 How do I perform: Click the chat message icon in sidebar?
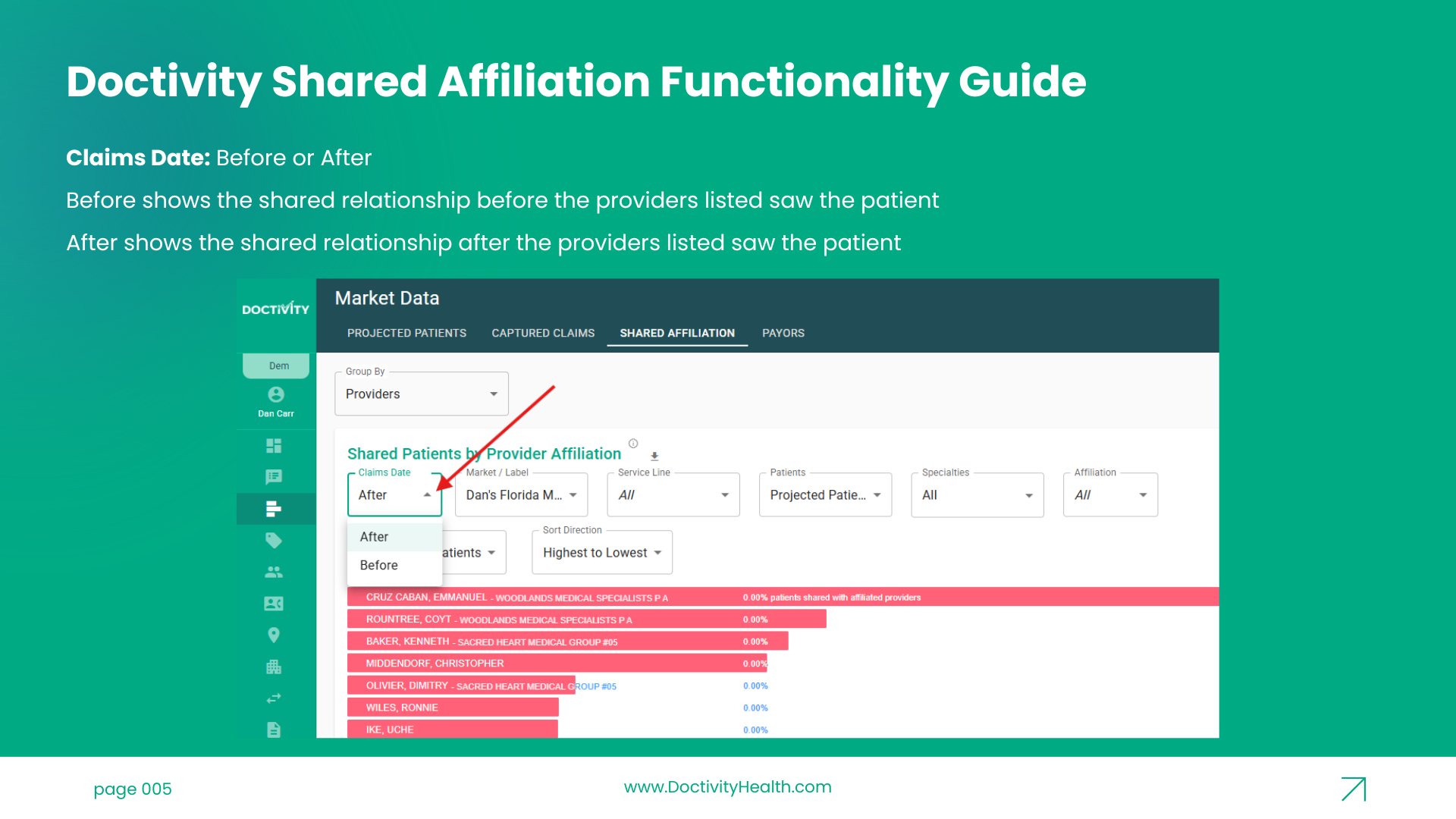[274, 477]
